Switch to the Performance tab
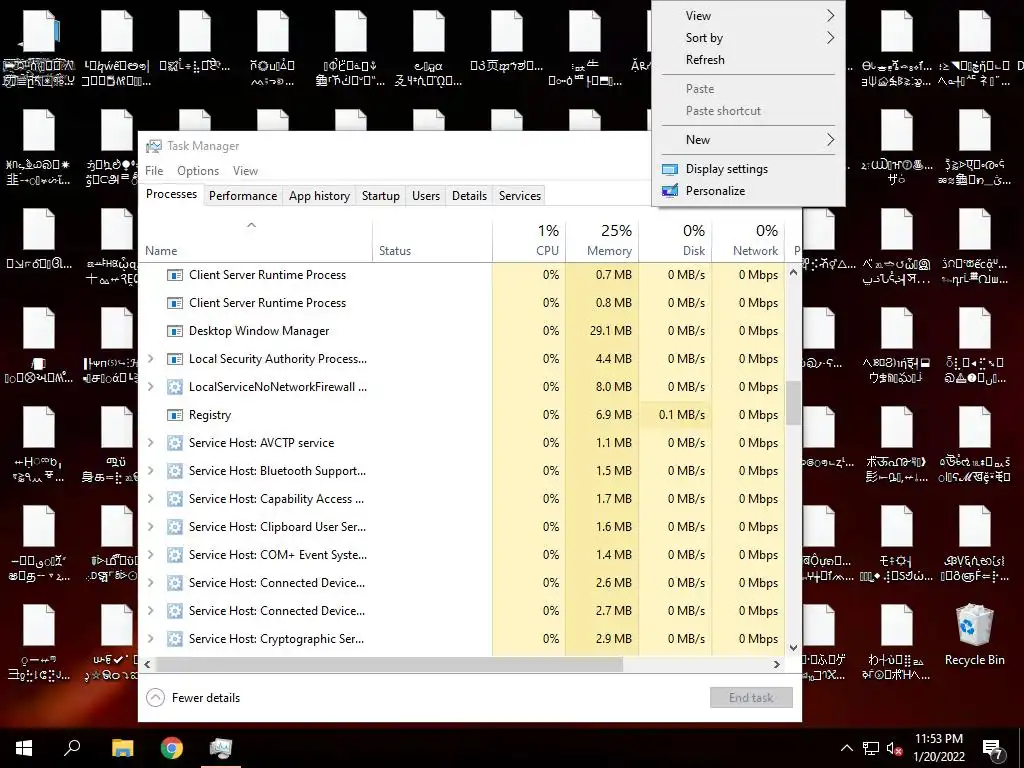This screenshot has width=1024, height=768. [243, 196]
